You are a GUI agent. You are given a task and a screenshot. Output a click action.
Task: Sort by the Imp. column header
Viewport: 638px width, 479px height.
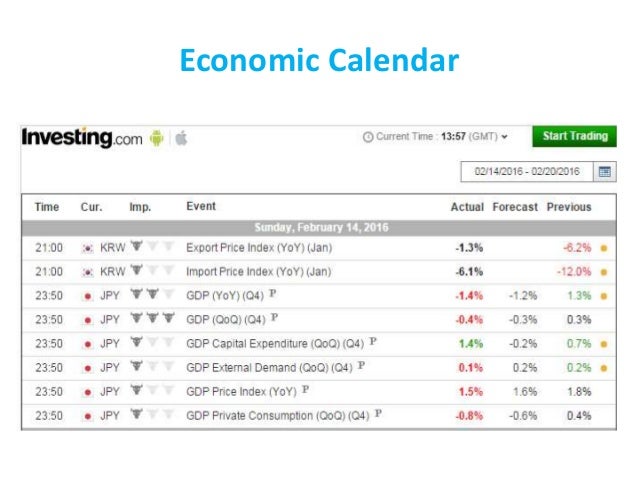tap(140, 207)
